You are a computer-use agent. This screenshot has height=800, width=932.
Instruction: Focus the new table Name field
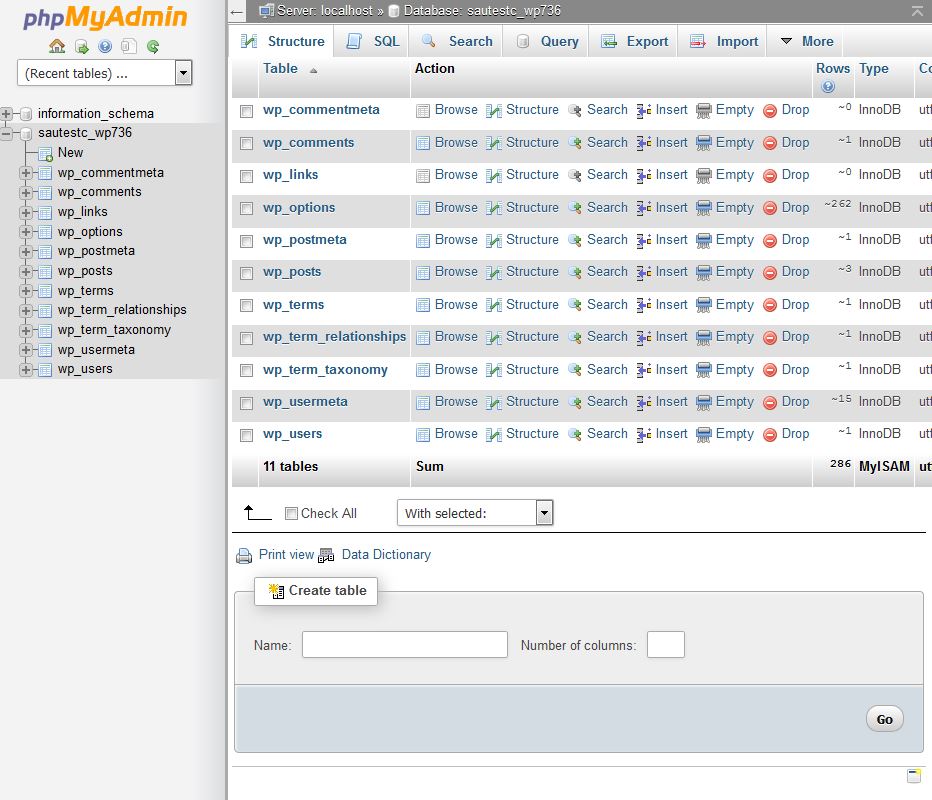click(x=405, y=645)
